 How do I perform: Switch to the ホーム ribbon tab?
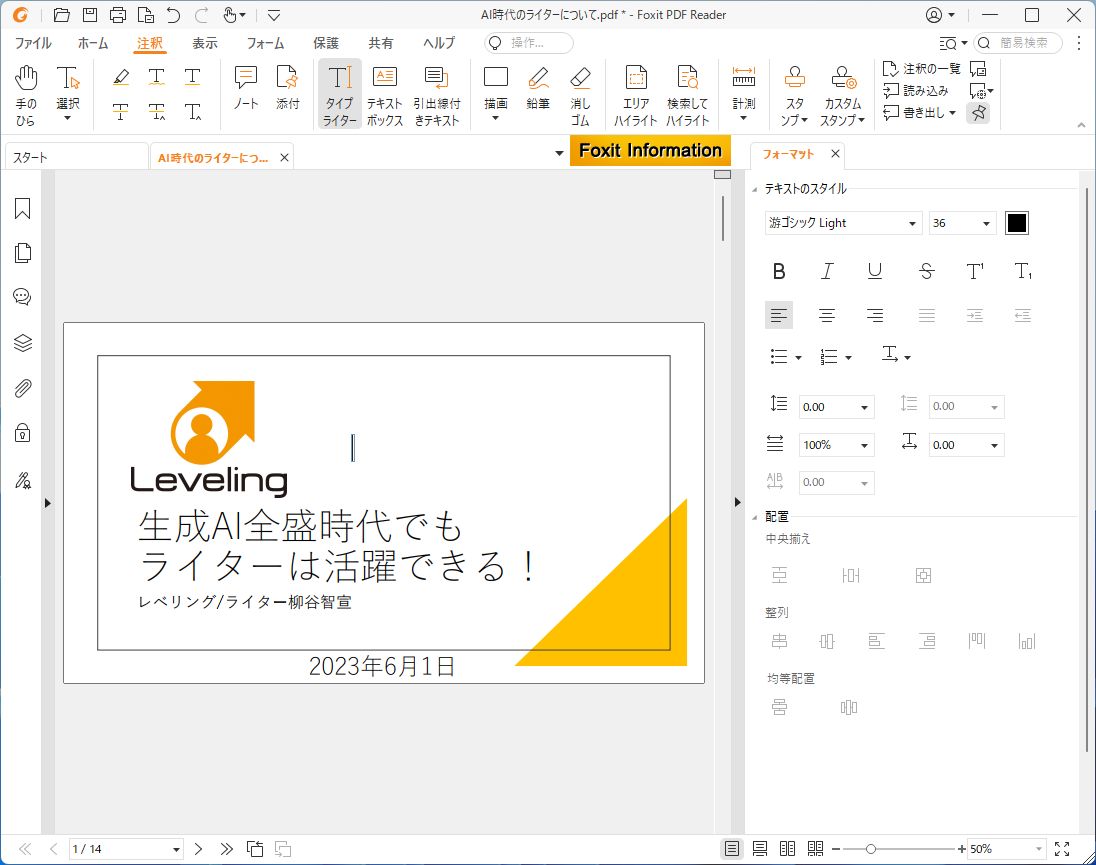(93, 43)
